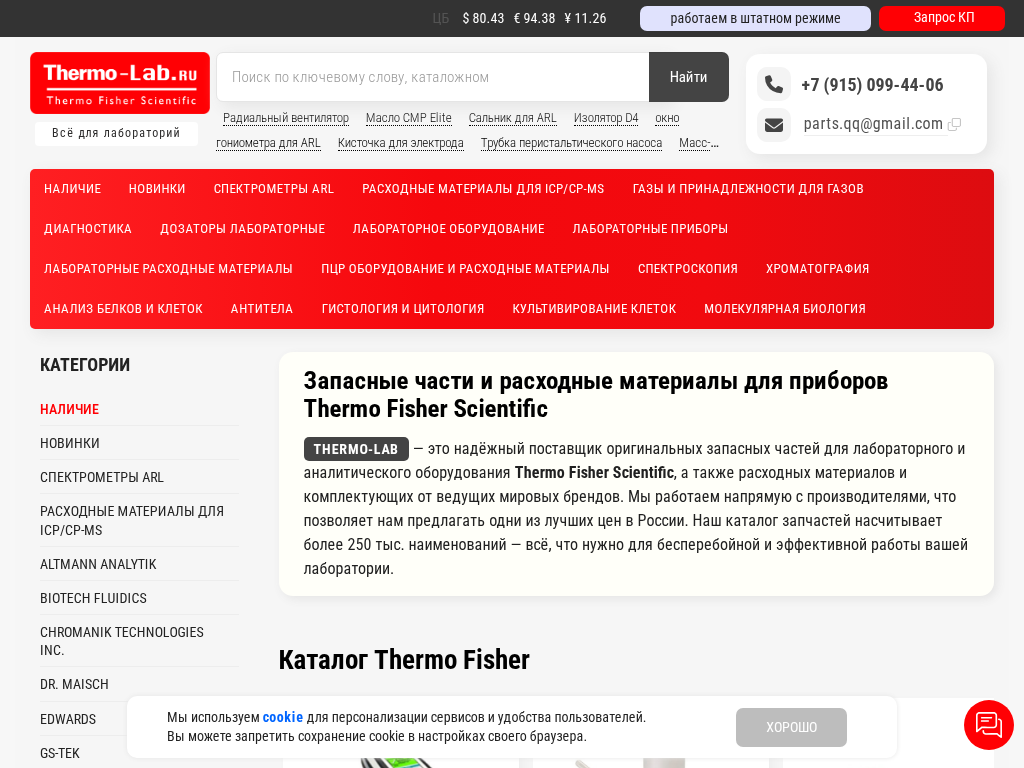Image resolution: width=1024 pixels, height=768 pixels.
Task: Open cookie policy link in banner
Action: click(283, 717)
